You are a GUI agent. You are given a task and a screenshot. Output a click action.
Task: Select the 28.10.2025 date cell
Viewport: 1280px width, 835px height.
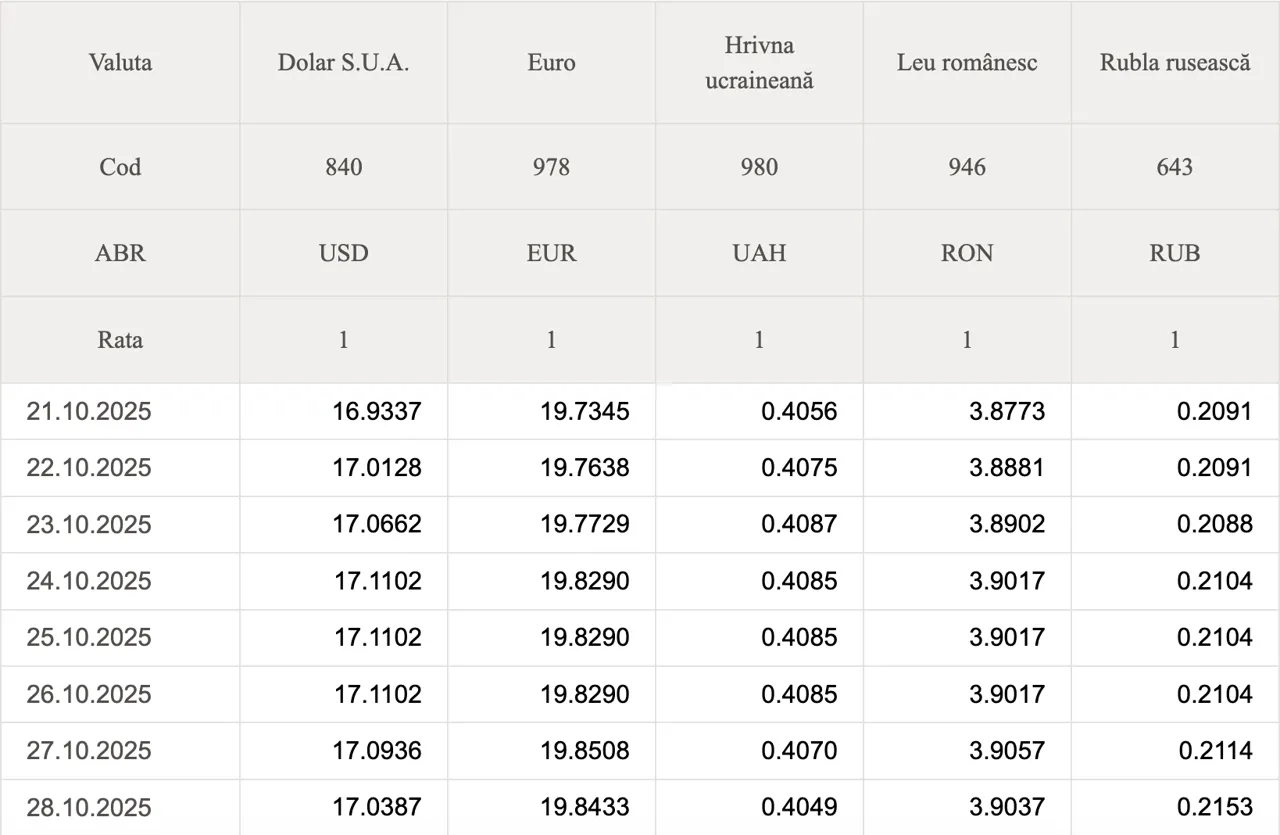click(89, 807)
